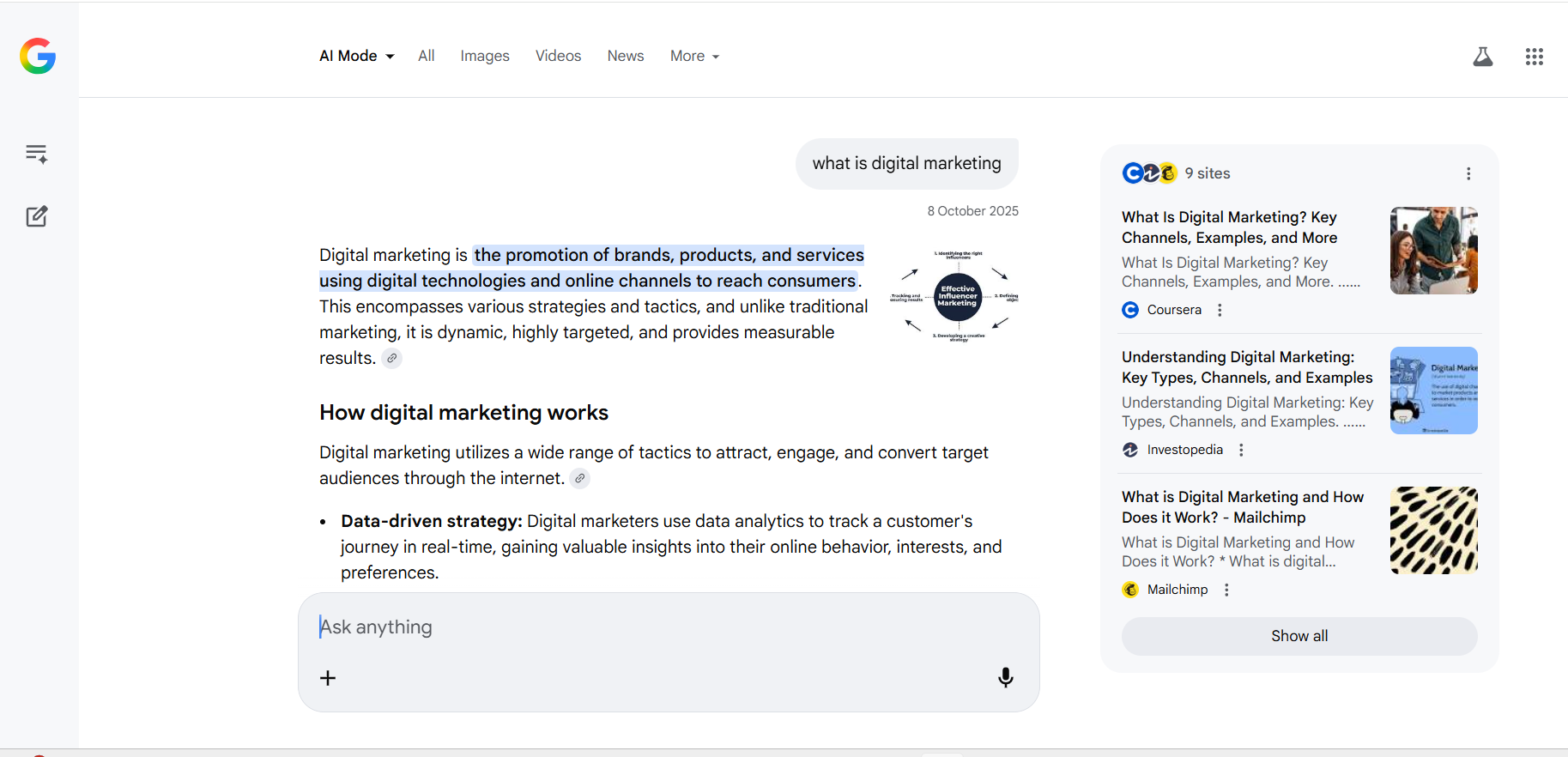Click the plus attach icon in Ask box
The width and height of the screenshot is (1568, 757).
[328, 678]
